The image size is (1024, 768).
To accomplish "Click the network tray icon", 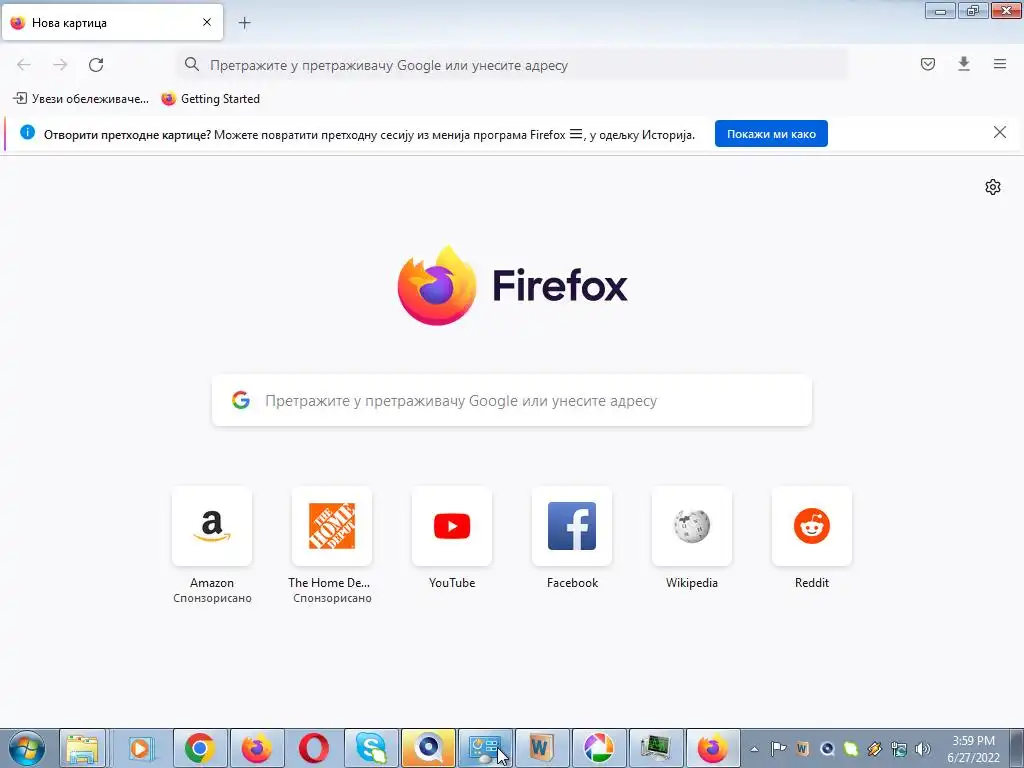I will click(x=899, y=749).
